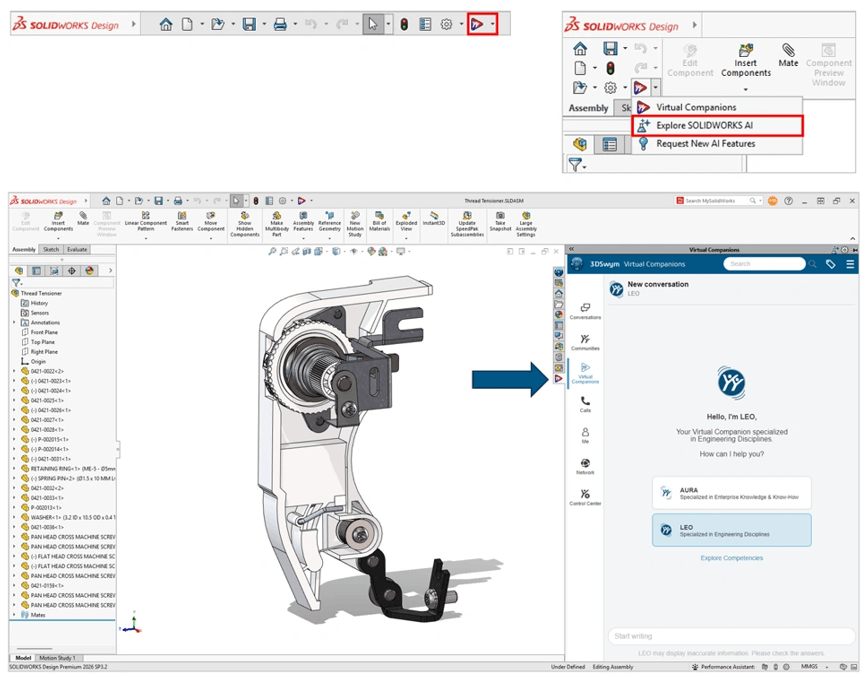The image size is (867, 678).
Task: Click the Help question-mark icon
Action: pyautogui.click(x=788, y=201)
